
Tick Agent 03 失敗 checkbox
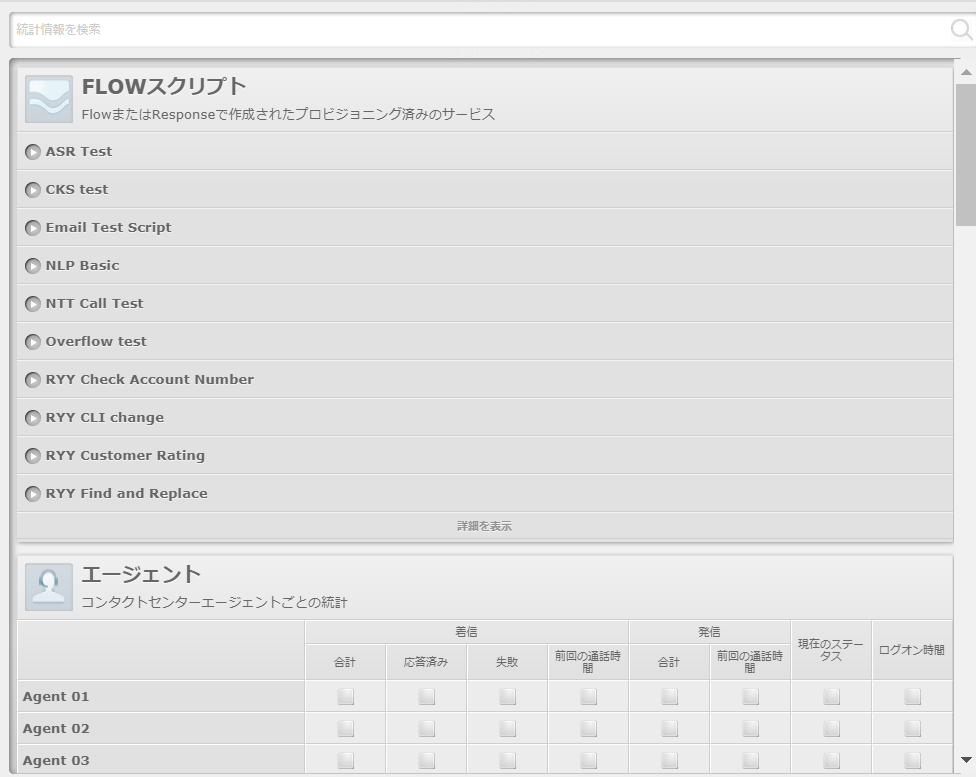[507, 760]
